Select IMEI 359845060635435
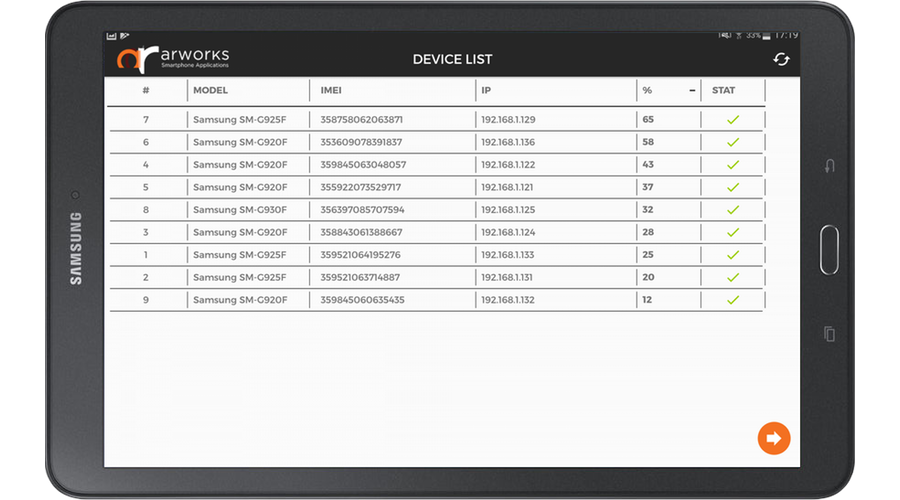The image size is (900, 500). [x=362, y=300]
